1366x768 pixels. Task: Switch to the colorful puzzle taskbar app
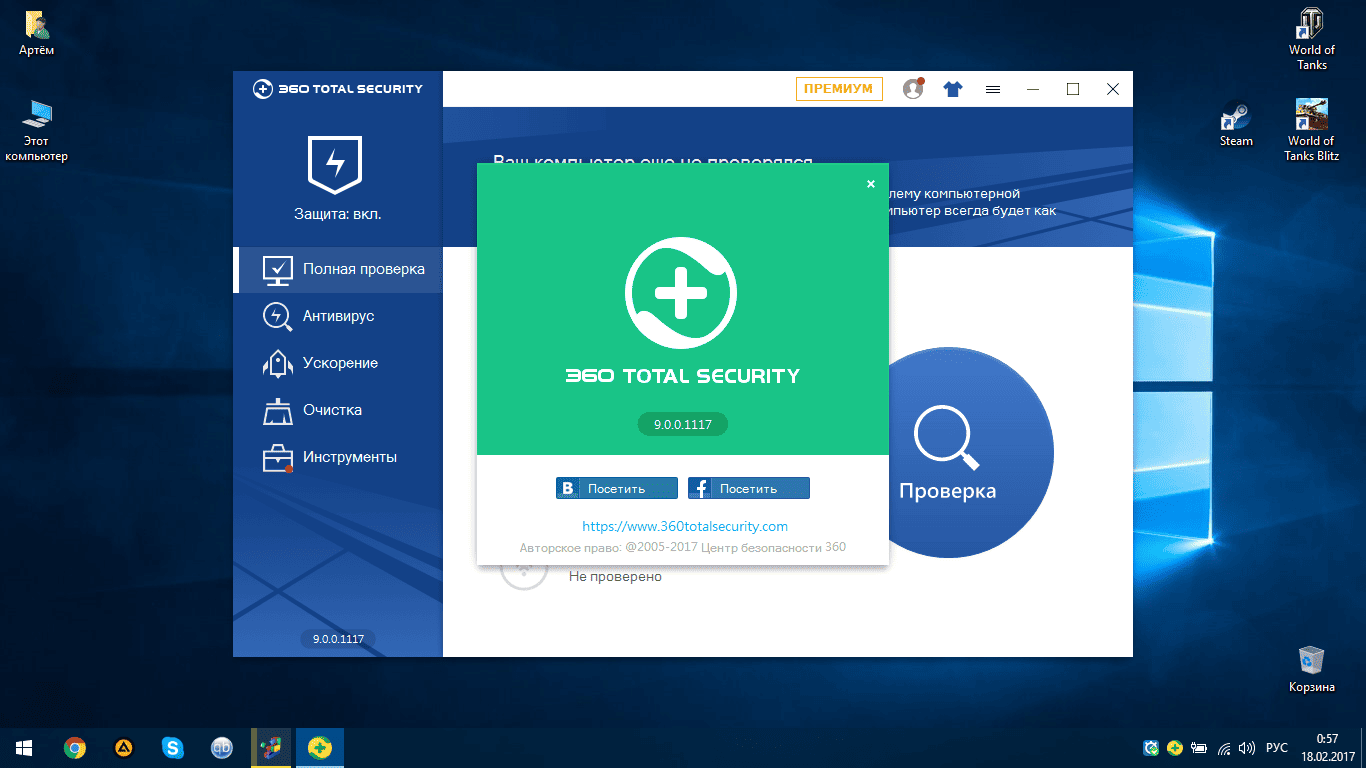point(271,747)
